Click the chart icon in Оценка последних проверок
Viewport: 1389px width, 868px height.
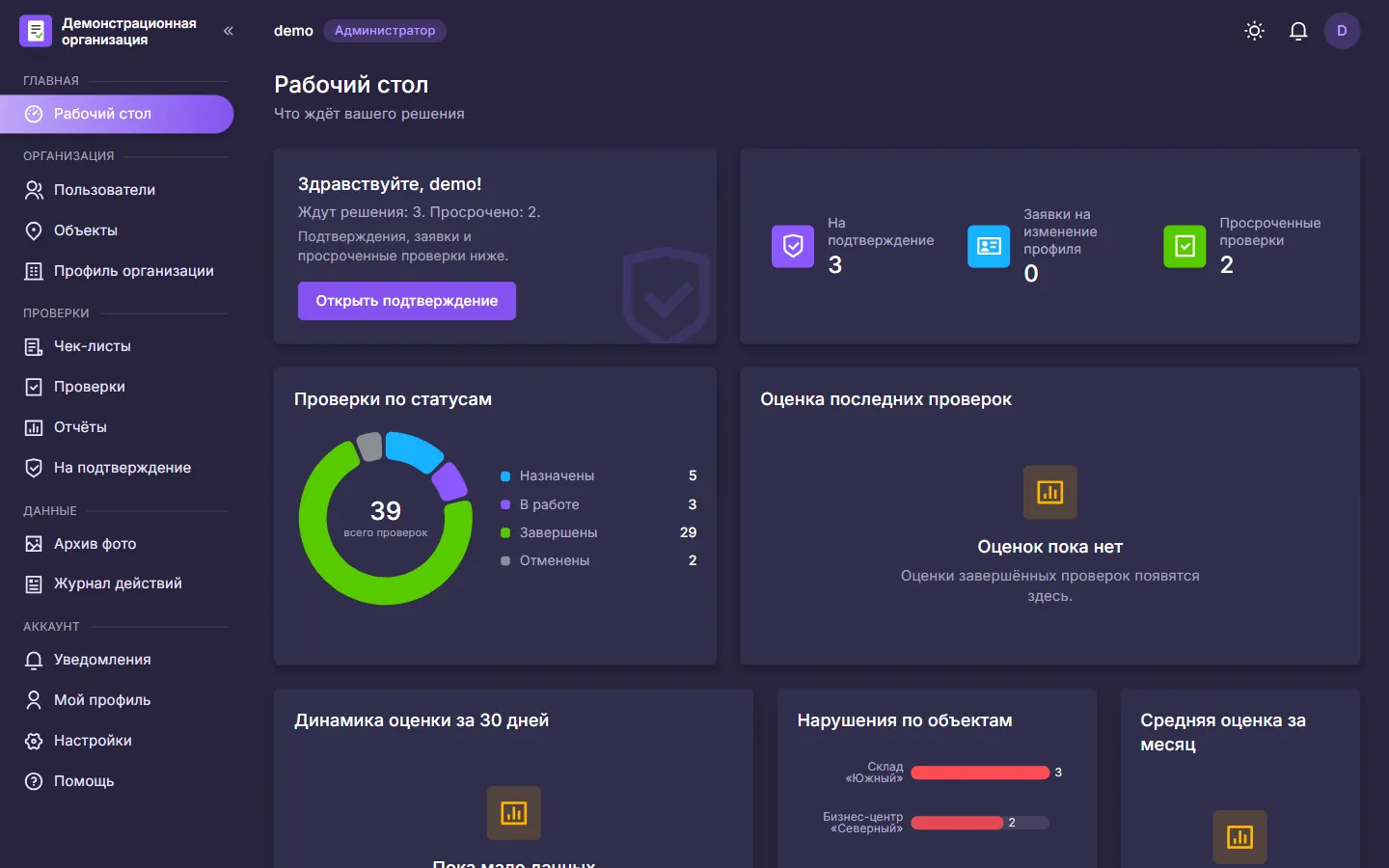pos(1049,492)
